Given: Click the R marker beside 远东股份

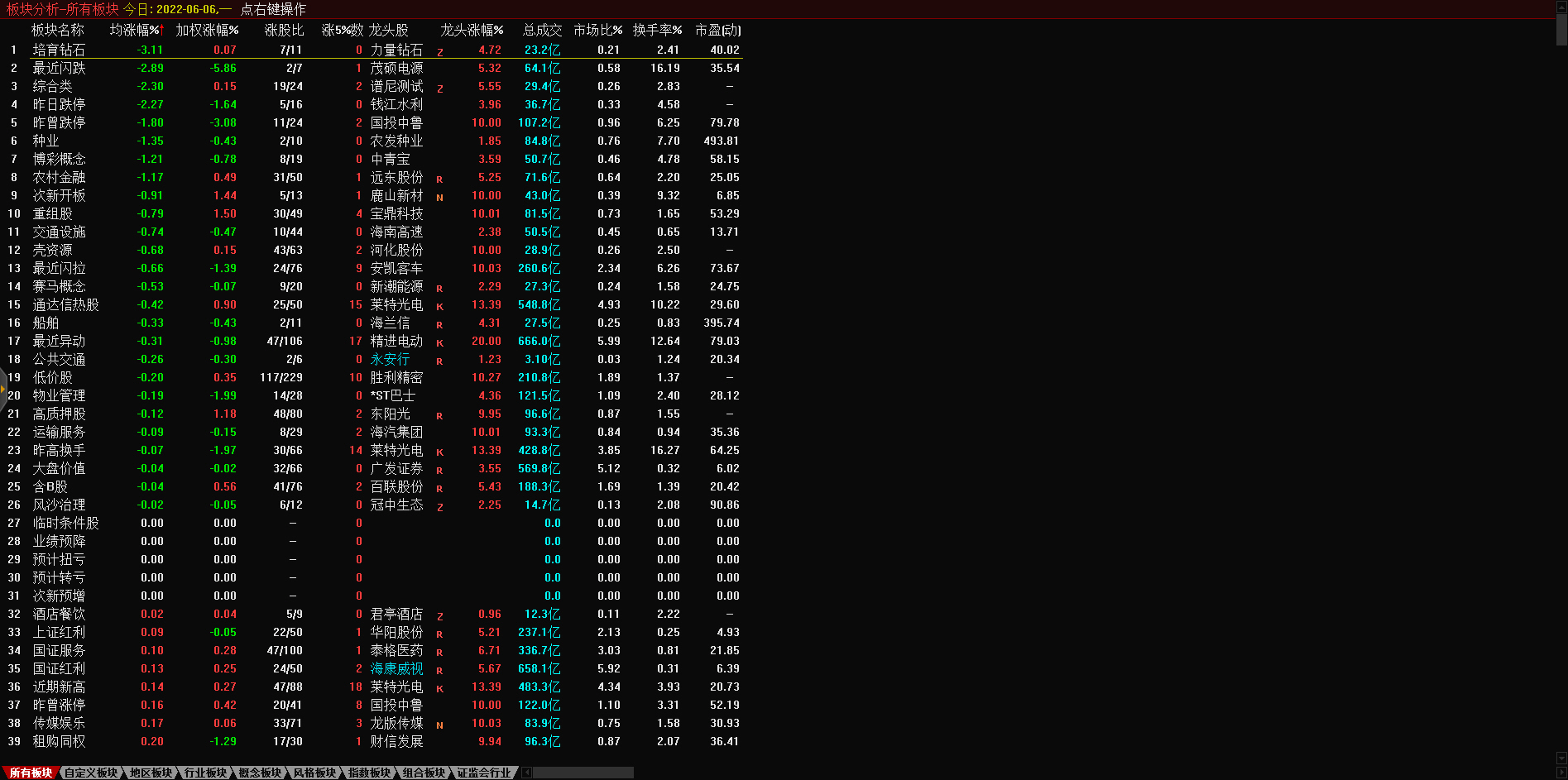Looking at the screenshot, I should pyautogui.click(x=439, y=179).
